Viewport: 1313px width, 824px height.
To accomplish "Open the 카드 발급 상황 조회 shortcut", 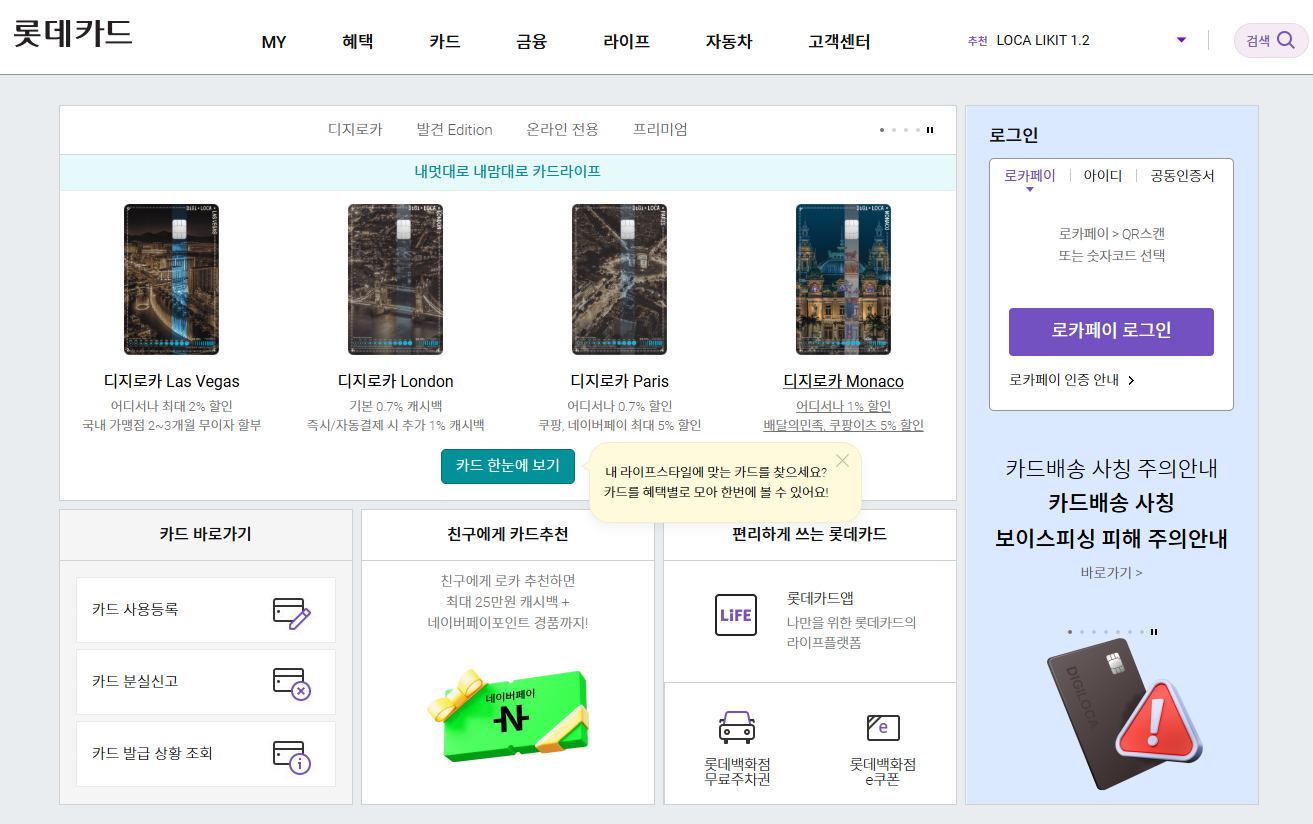I will click(x=206, y=754).
